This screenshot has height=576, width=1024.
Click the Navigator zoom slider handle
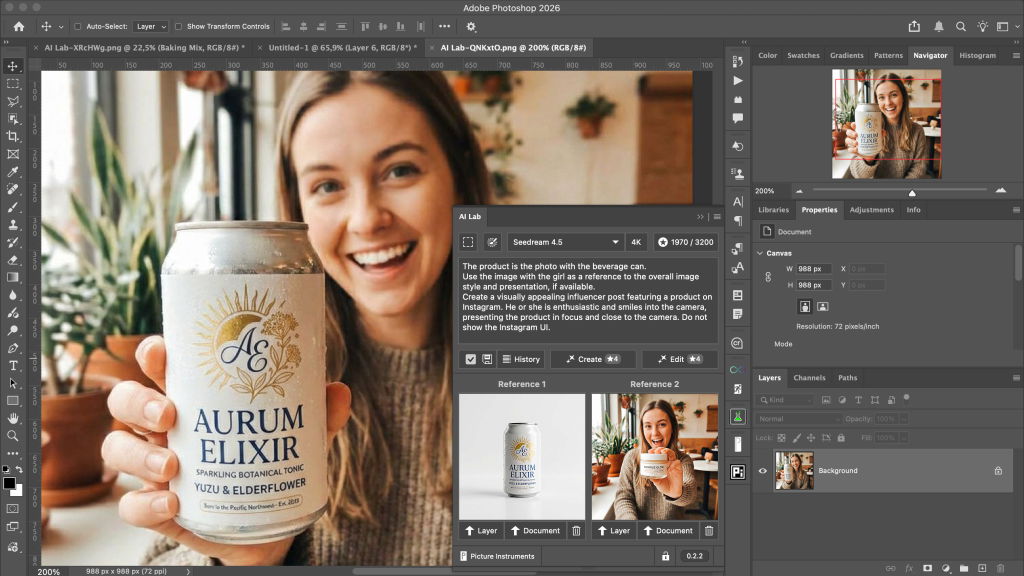pyautogui.click(x=911, y=192)
